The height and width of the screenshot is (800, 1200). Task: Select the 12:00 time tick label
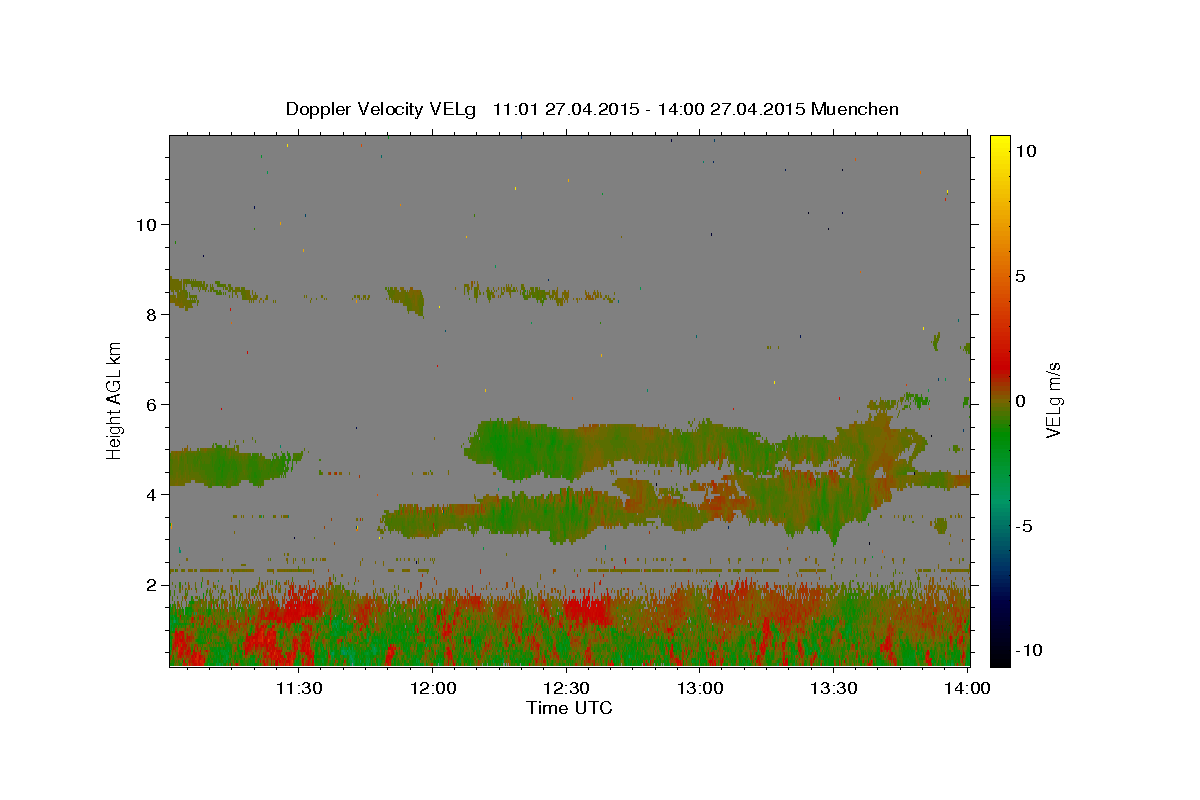tap(432, 688)
